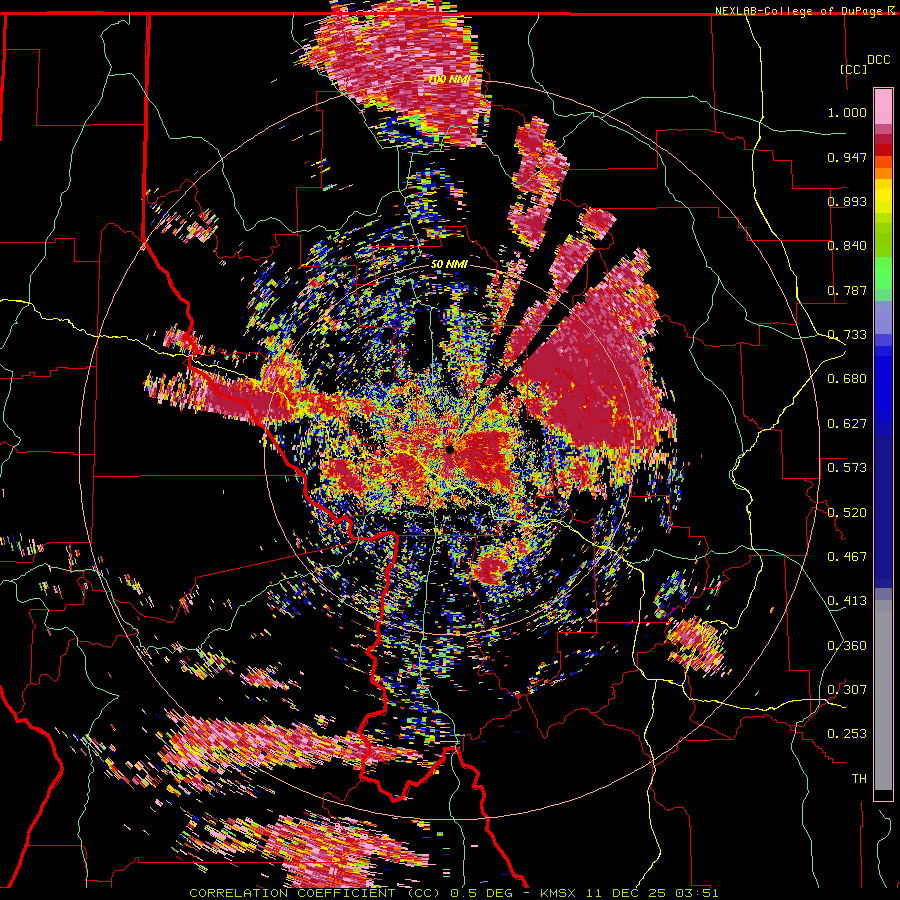Click the TH threshold label

tap(859, 778)
